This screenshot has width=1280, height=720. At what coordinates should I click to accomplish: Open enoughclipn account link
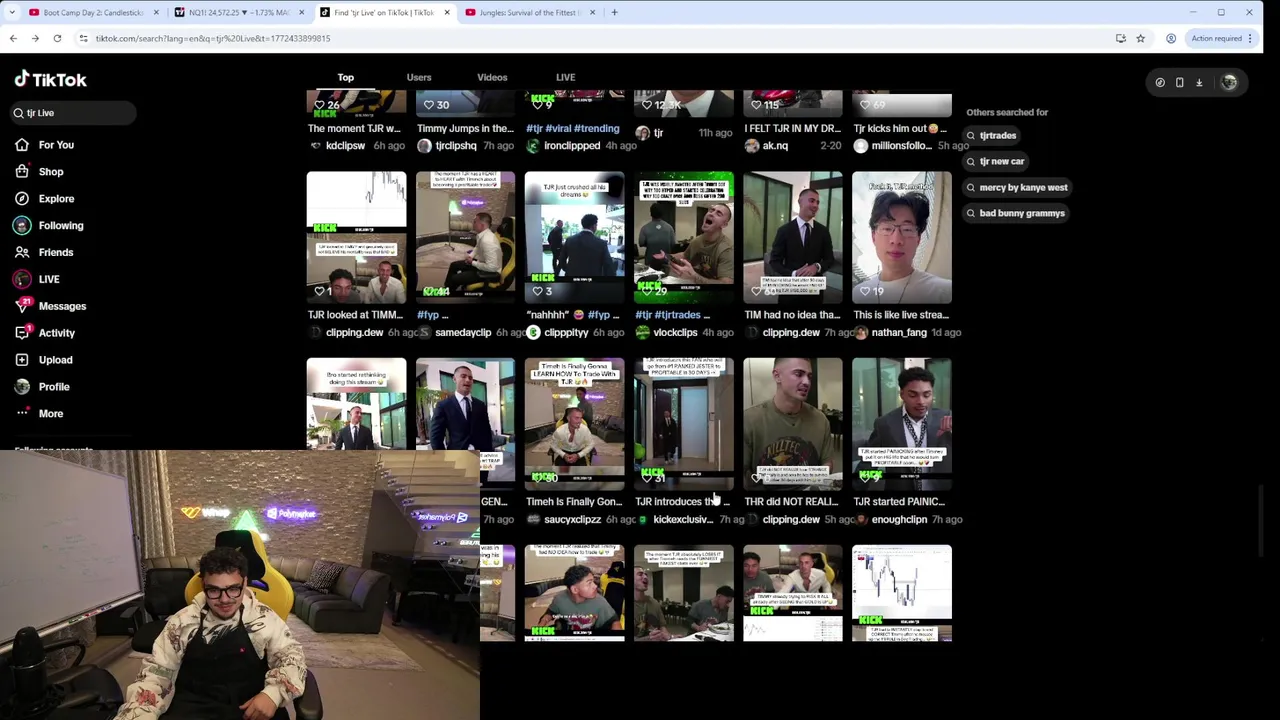click(x=899, y=520)
